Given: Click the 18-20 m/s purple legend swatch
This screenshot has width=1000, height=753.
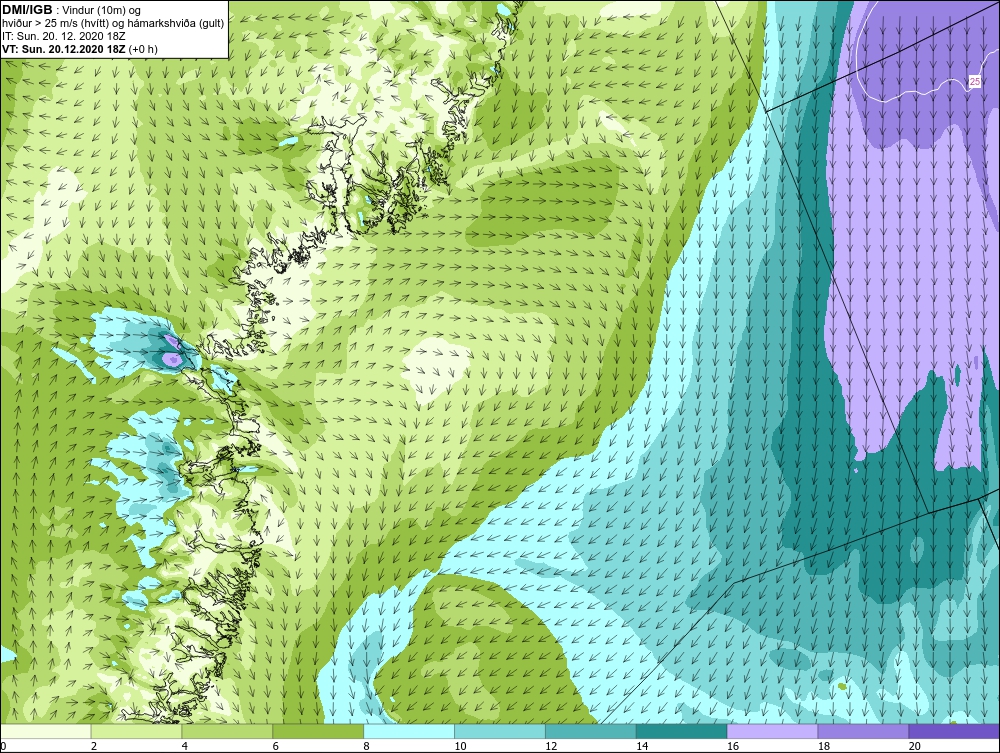Looking at the screenshot, I should point(864,731).
